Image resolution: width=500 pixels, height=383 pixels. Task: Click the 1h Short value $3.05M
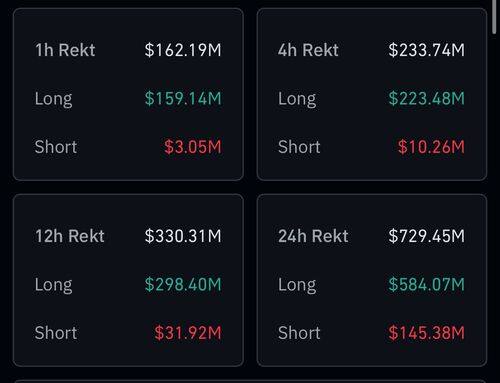coord(193,147)
